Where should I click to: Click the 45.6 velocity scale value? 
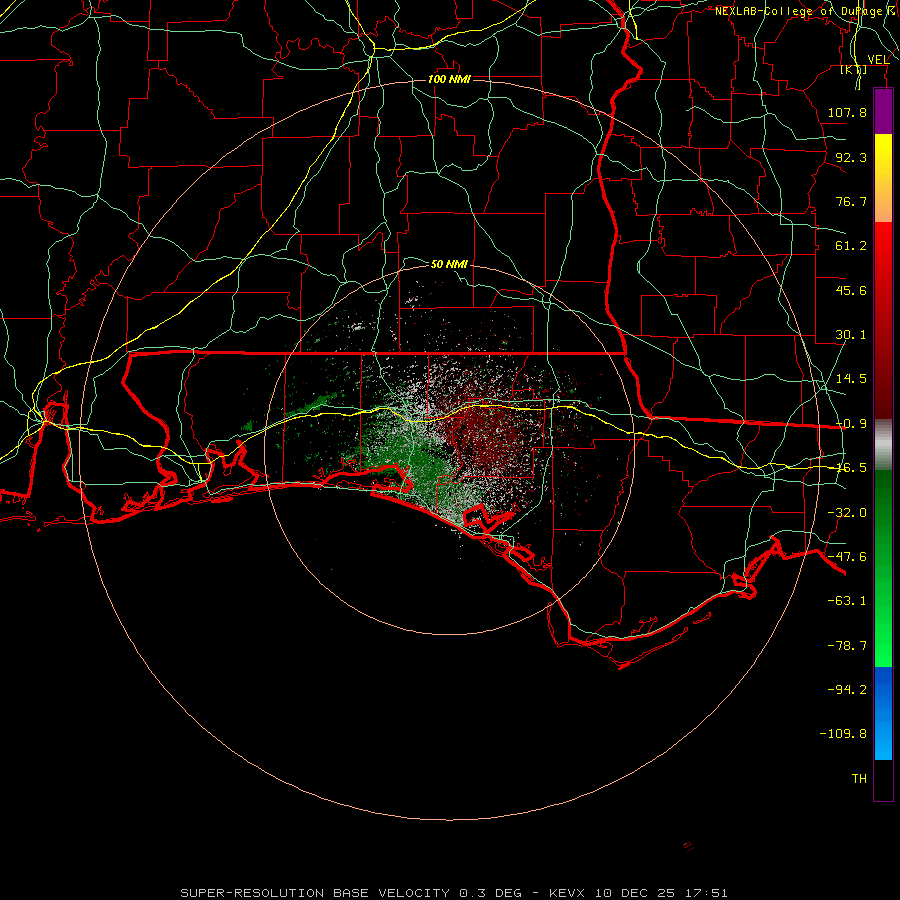pyautogui.click(x=851, y=290)
